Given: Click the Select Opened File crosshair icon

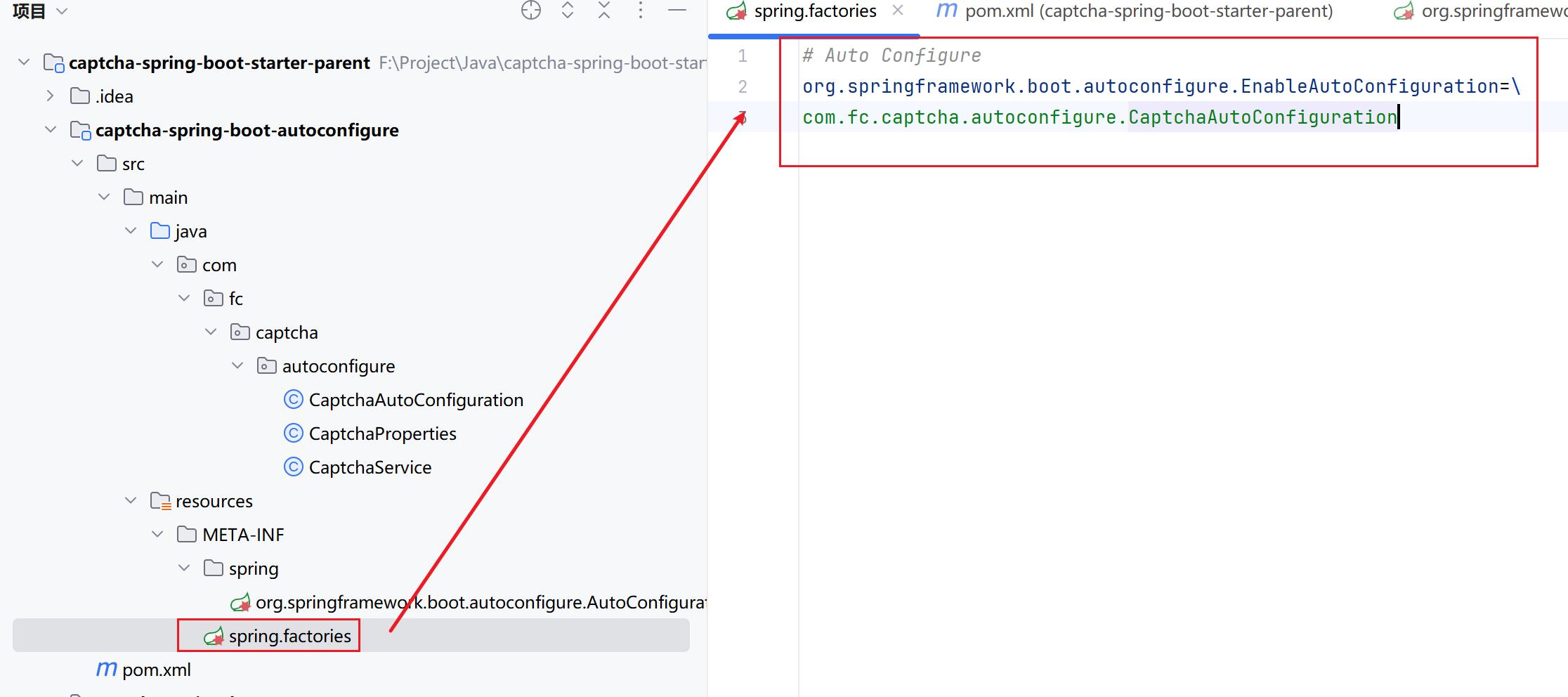Looking at the screenshot, I should (x=531, y=11).
